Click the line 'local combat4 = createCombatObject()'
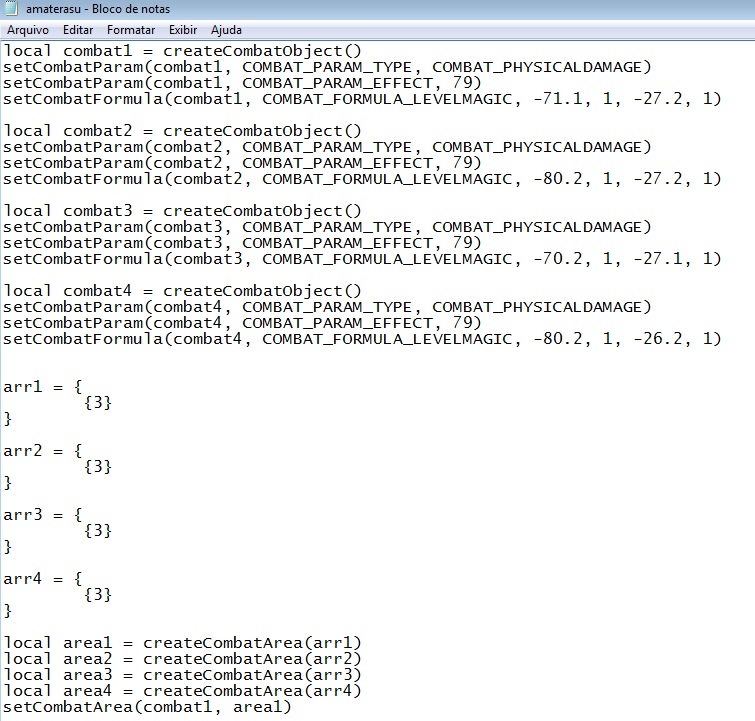 tap(182, 291)
